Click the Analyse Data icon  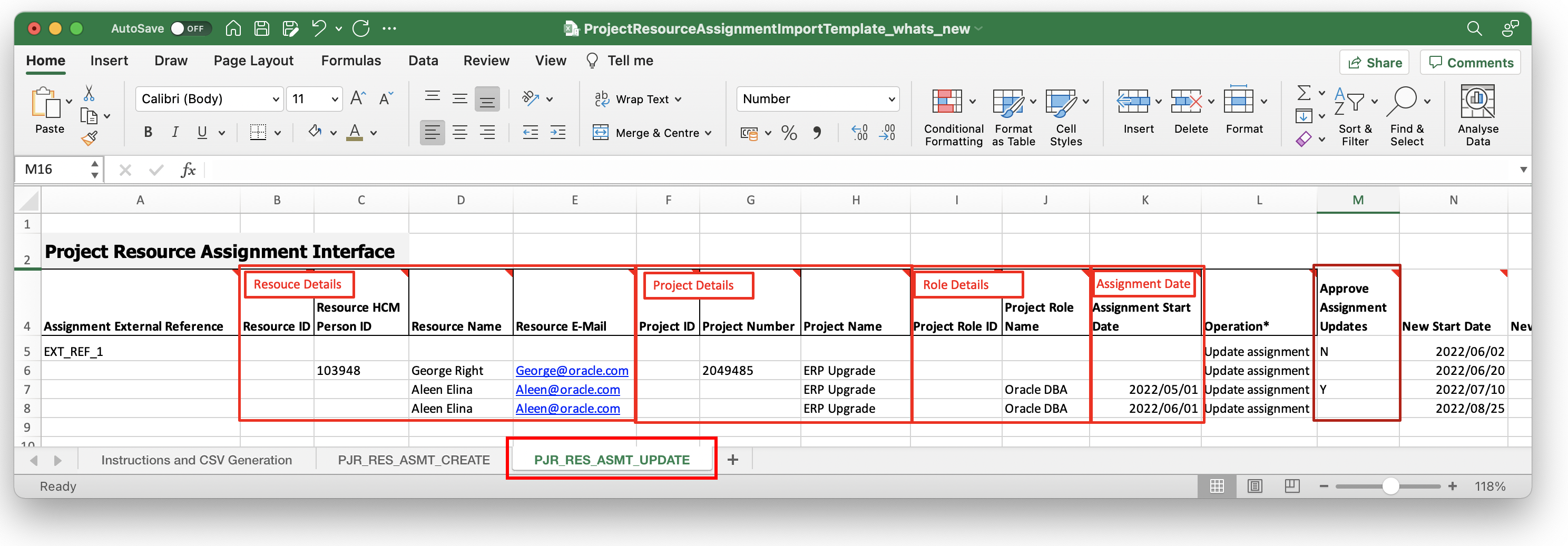pos(1478,115)
